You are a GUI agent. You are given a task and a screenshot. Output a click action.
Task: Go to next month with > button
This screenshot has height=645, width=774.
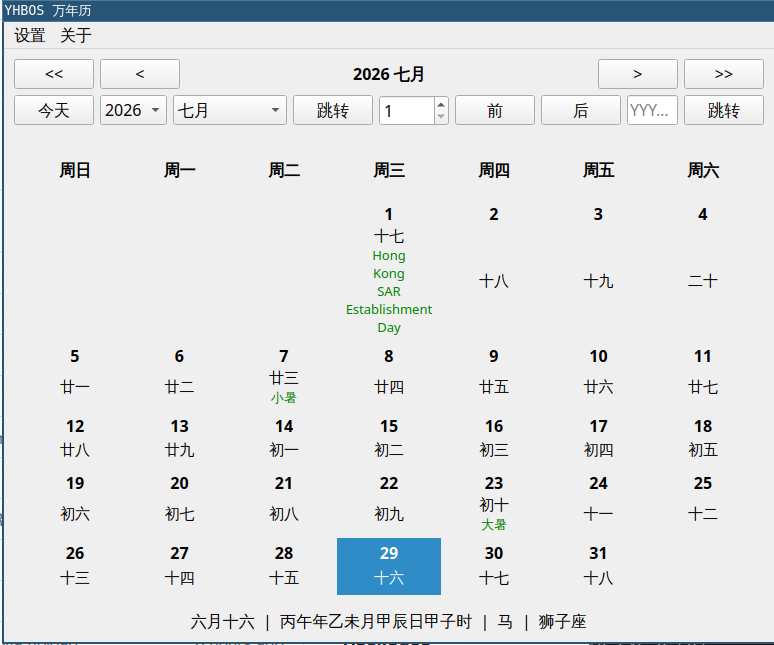[637, 74]
